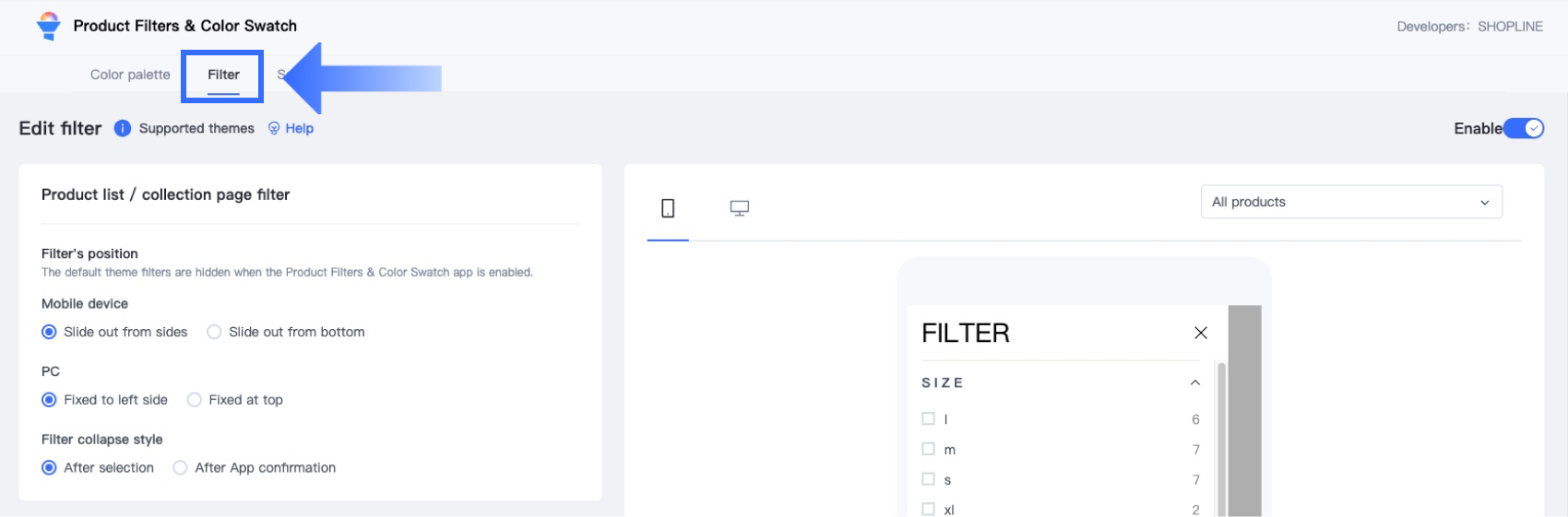Open the Filter tab

click(x=223, y=75)
